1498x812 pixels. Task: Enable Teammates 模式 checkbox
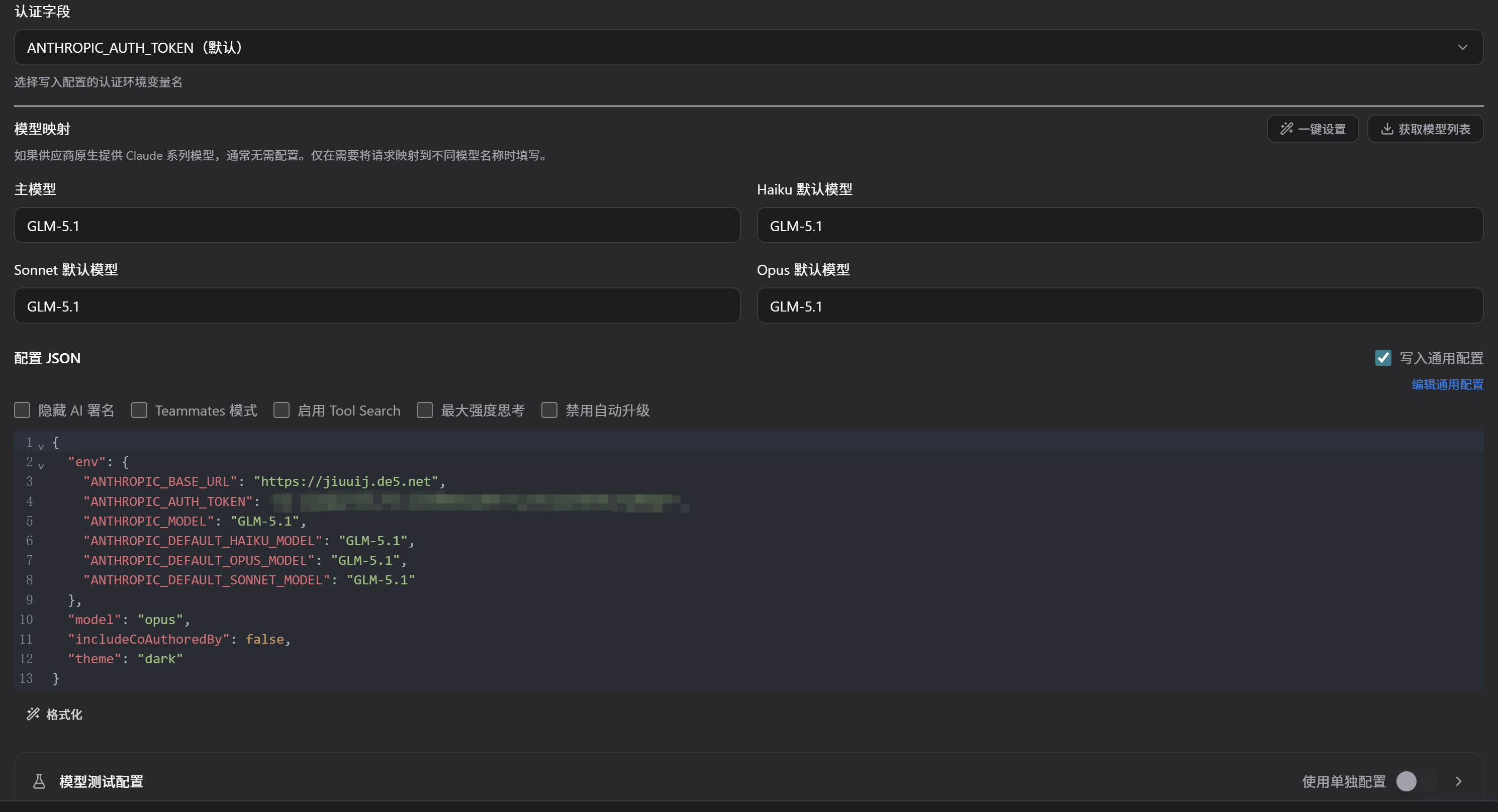click(x=139, y=411)
